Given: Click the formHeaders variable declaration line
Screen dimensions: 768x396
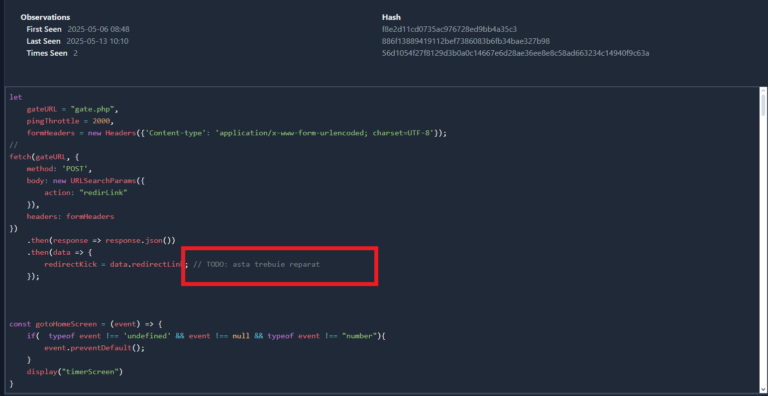Looking at the screenshot, I should click(x=237, y=133).
